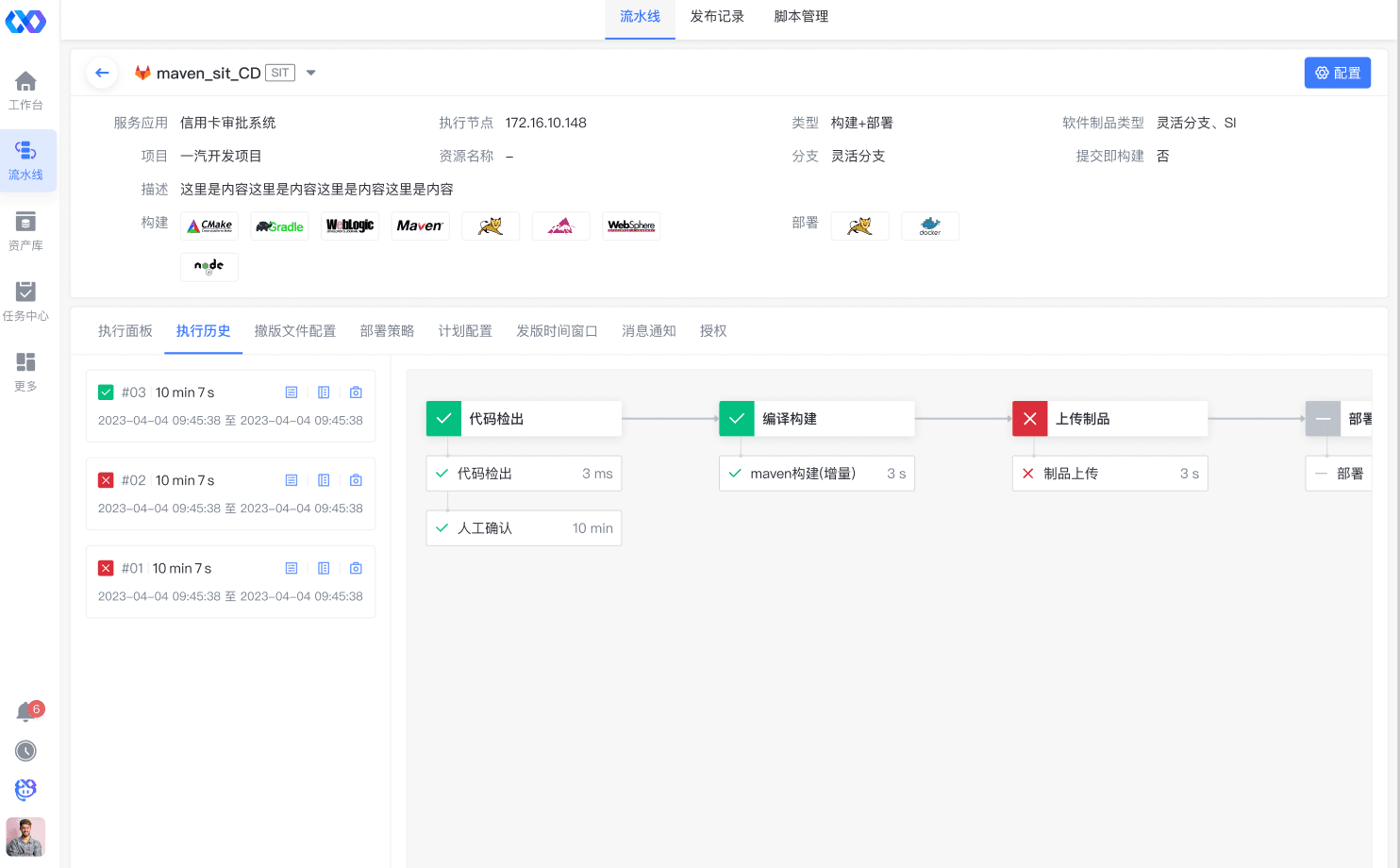1400x868 pixels.
Task: Click the blue 配置 button
Action: pos(1337,73)
